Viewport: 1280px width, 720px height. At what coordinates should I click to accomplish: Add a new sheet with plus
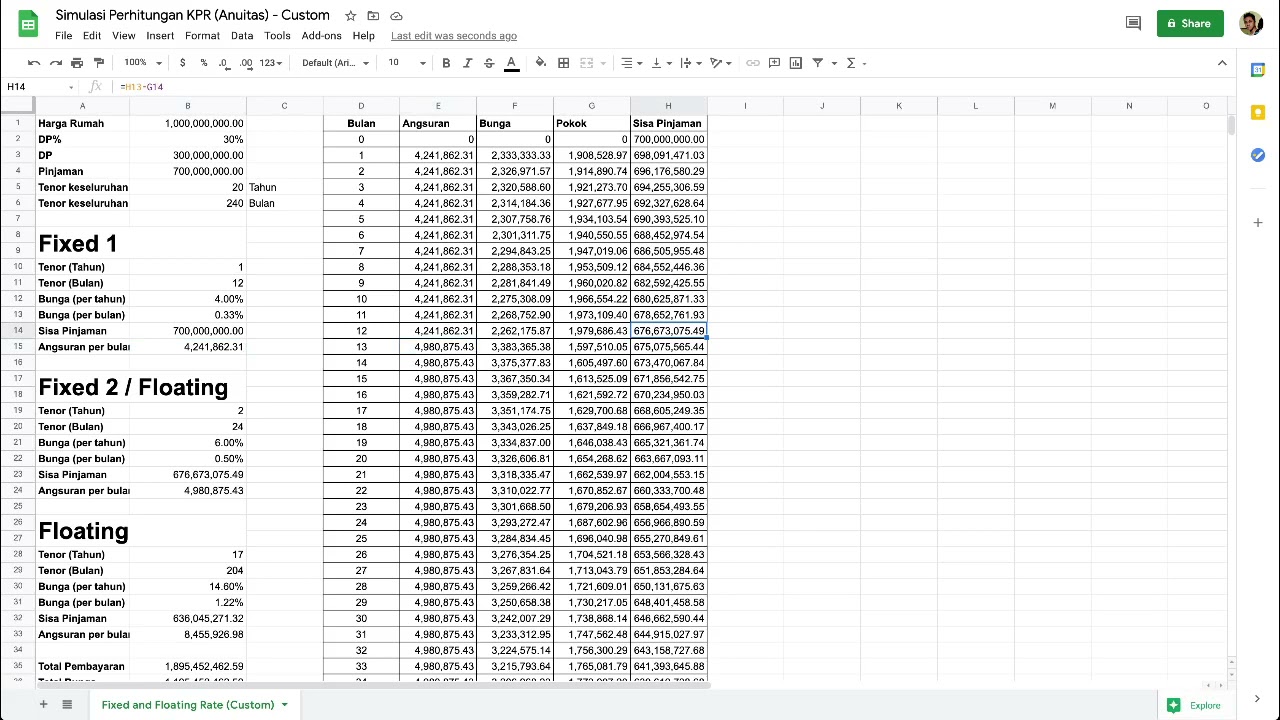click(43, 705)
